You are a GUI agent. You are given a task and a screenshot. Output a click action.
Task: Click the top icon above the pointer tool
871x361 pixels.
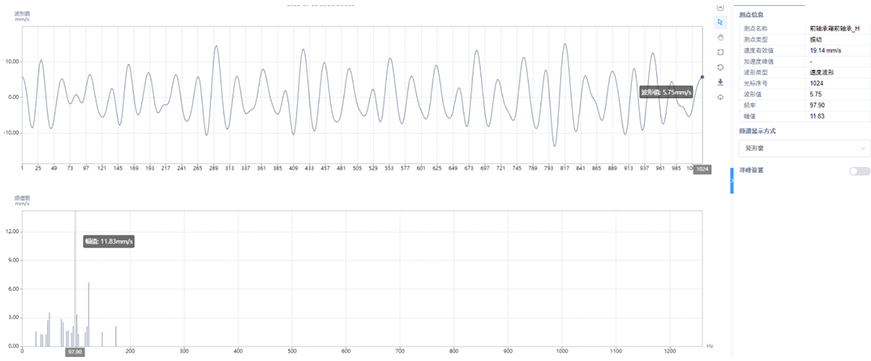pyautogui.click(x=720, y=7)
